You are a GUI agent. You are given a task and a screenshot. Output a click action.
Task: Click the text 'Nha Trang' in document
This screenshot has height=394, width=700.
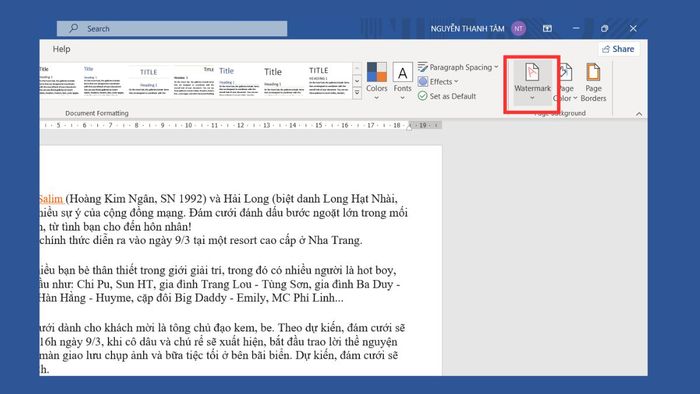[334, 241]
